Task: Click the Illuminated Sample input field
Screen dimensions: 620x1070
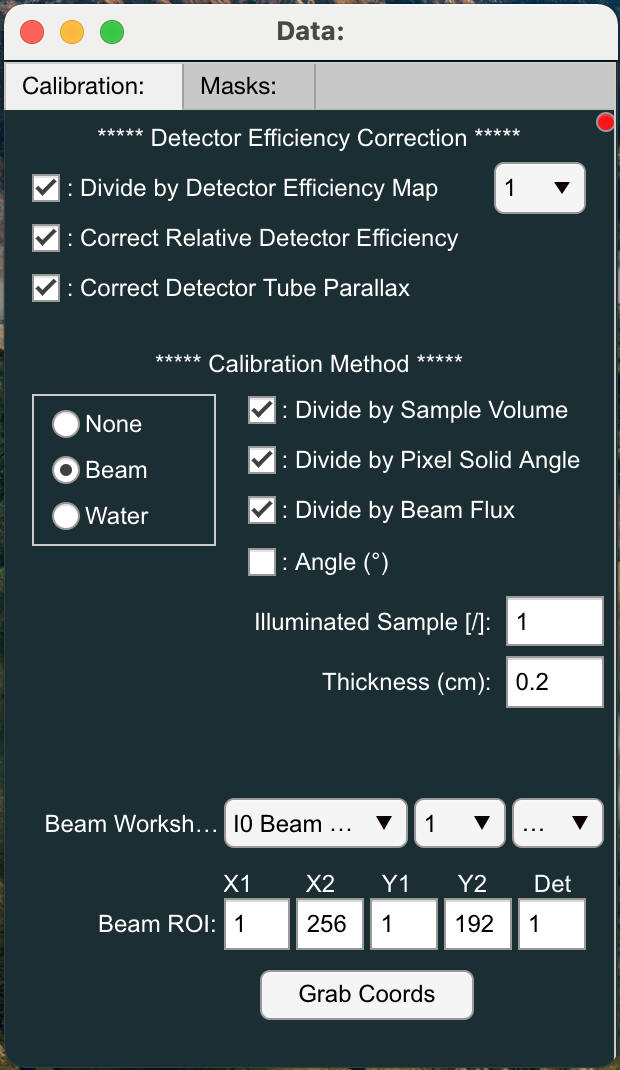Action: [555, 622]
